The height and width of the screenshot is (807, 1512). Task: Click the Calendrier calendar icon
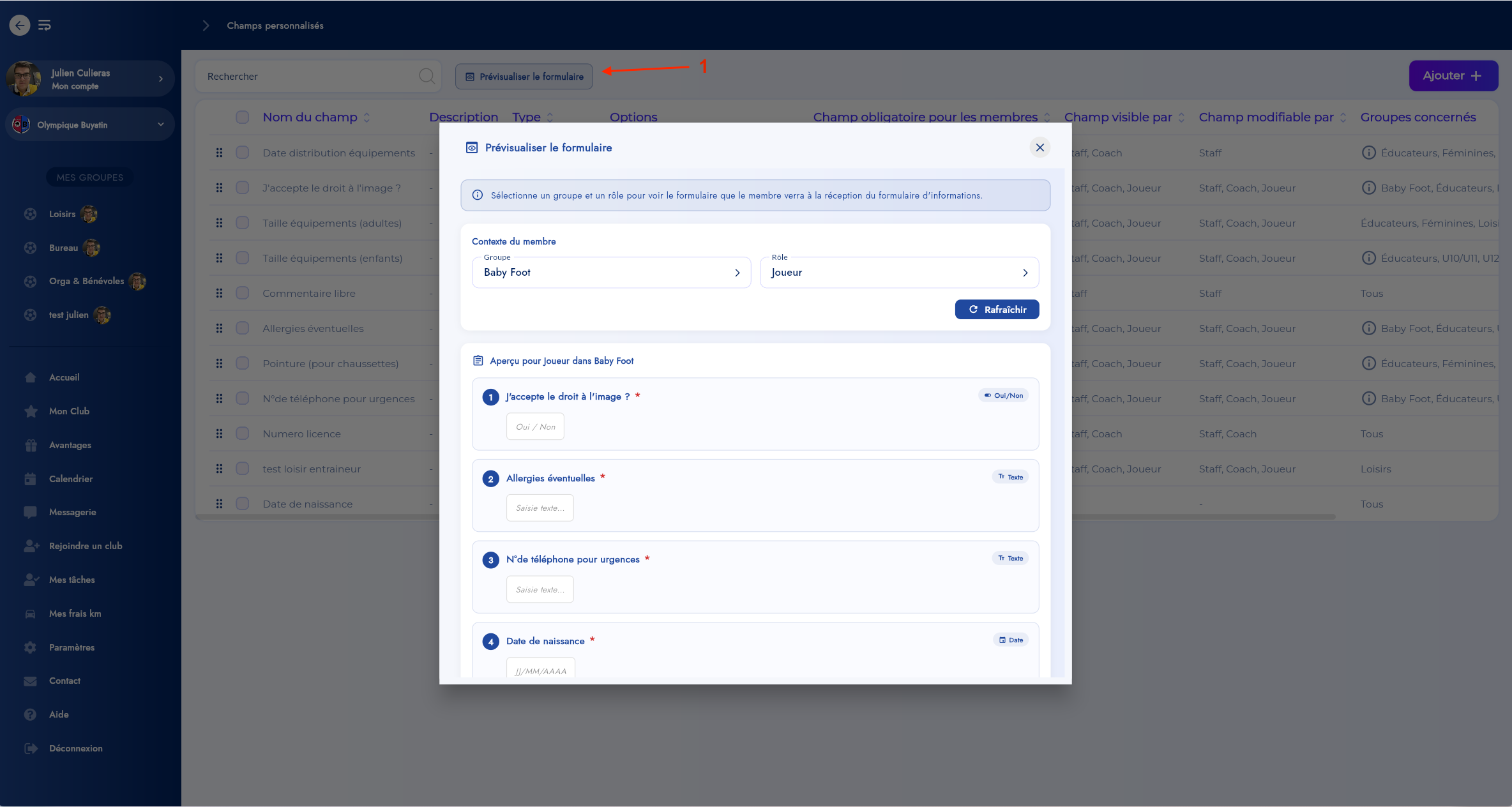pyautogui.click(x=30, y=479)
